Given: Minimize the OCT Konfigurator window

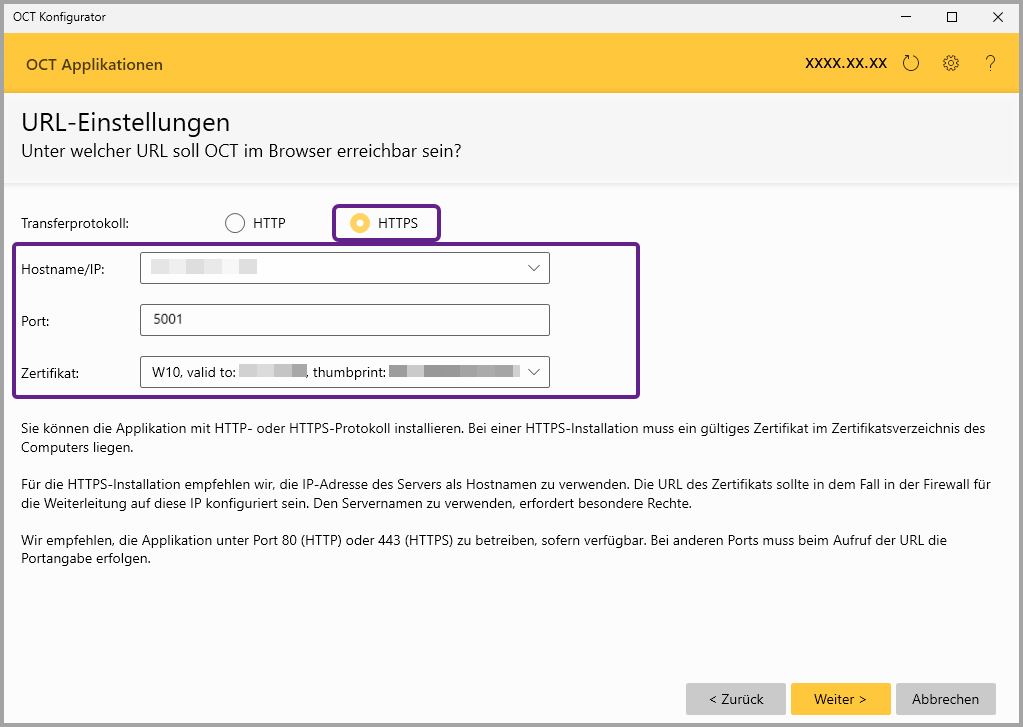Looking at the screenshot, I should tap(906, 16).
